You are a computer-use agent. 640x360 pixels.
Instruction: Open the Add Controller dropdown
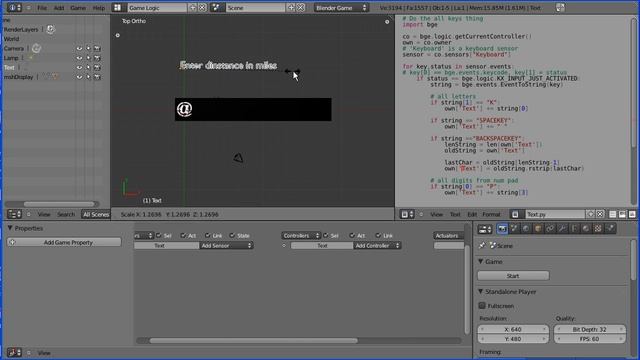[x=377, y=245]
